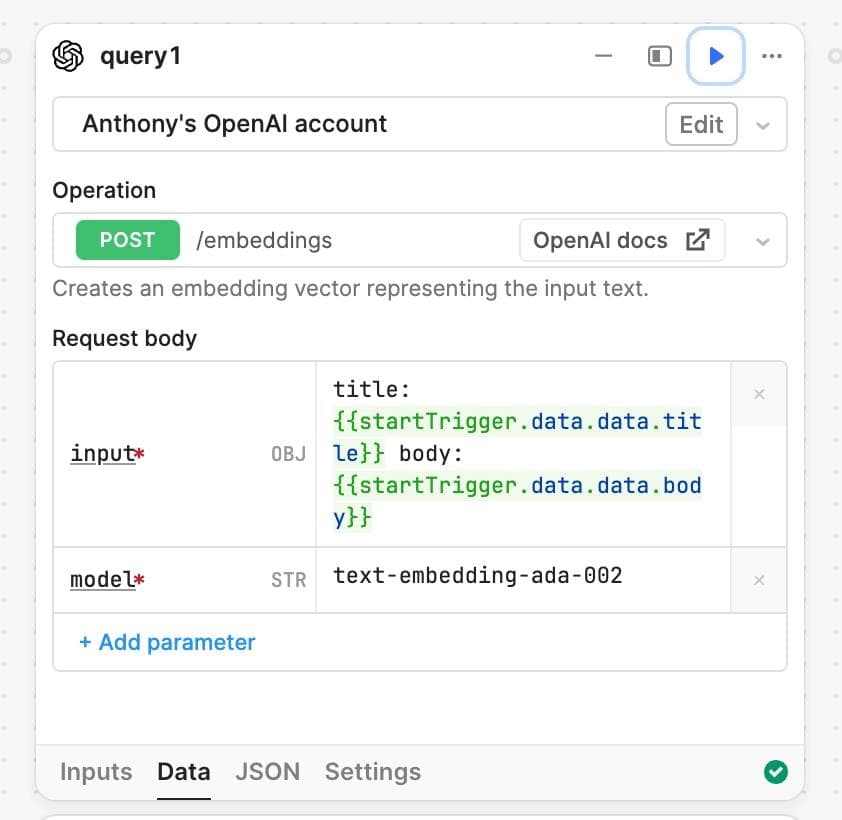Open OpenAI docs external link

pos(621,240)
